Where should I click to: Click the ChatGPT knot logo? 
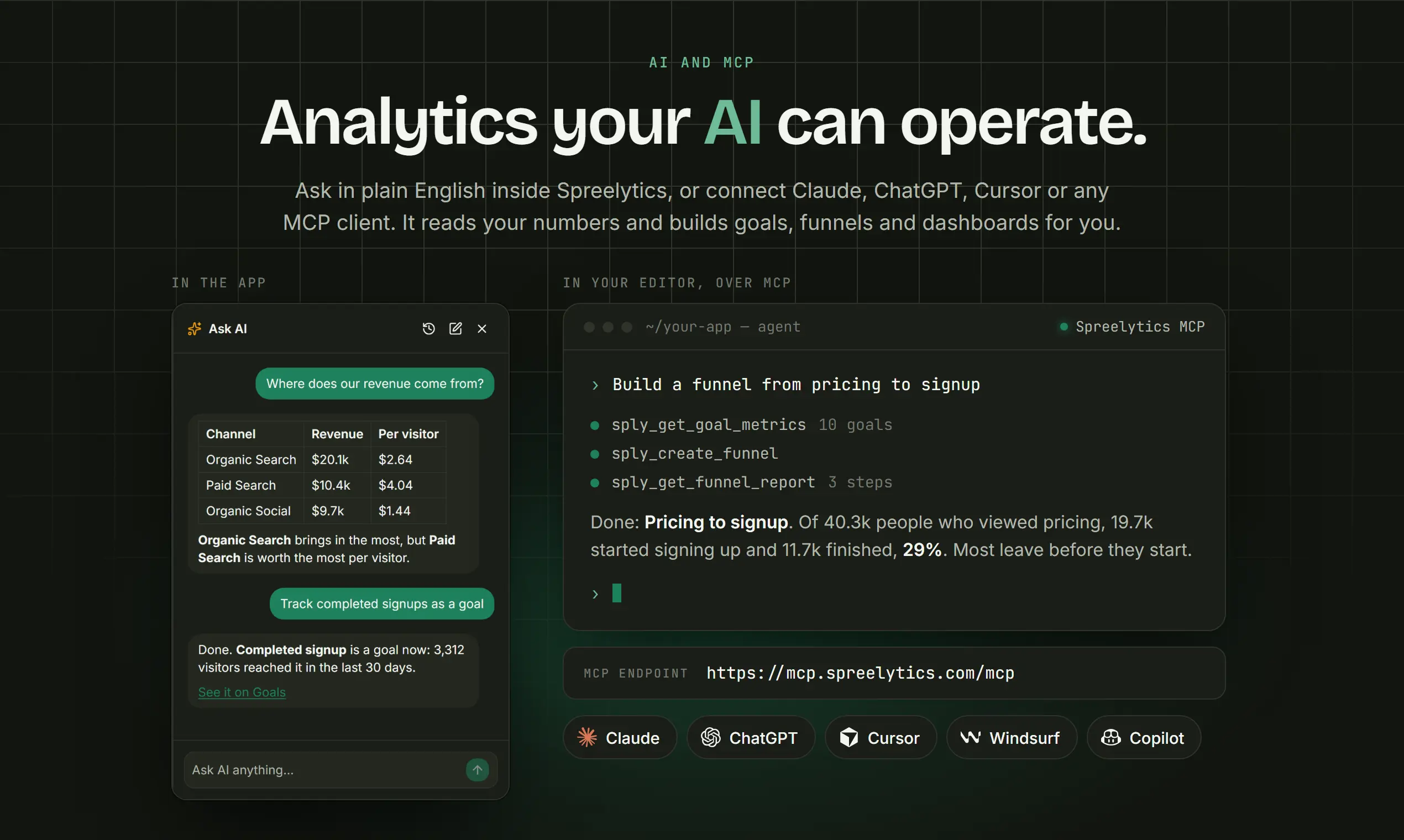point(710,737)
